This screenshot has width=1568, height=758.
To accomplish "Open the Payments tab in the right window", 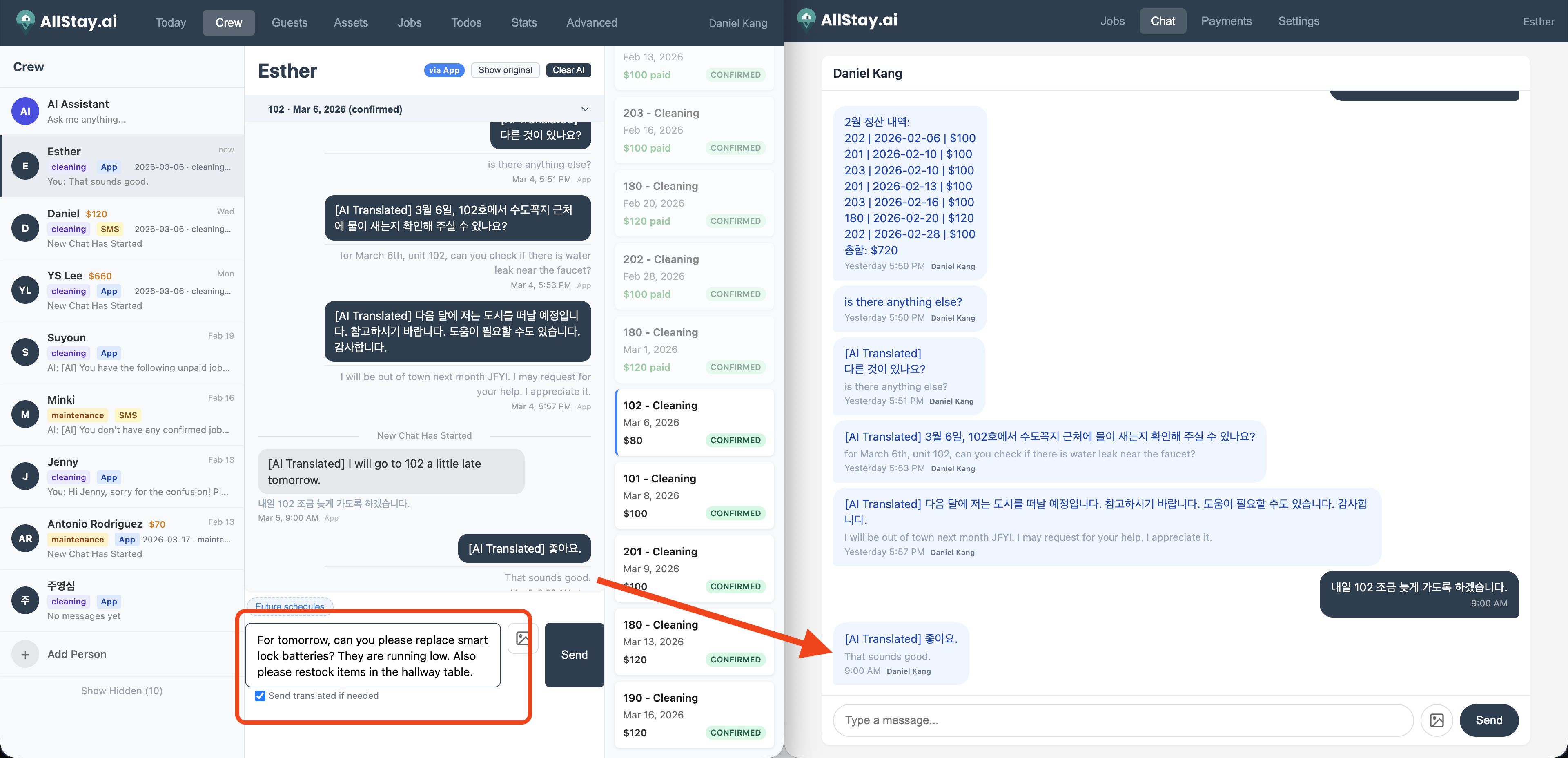I will tap(1226, 21).
